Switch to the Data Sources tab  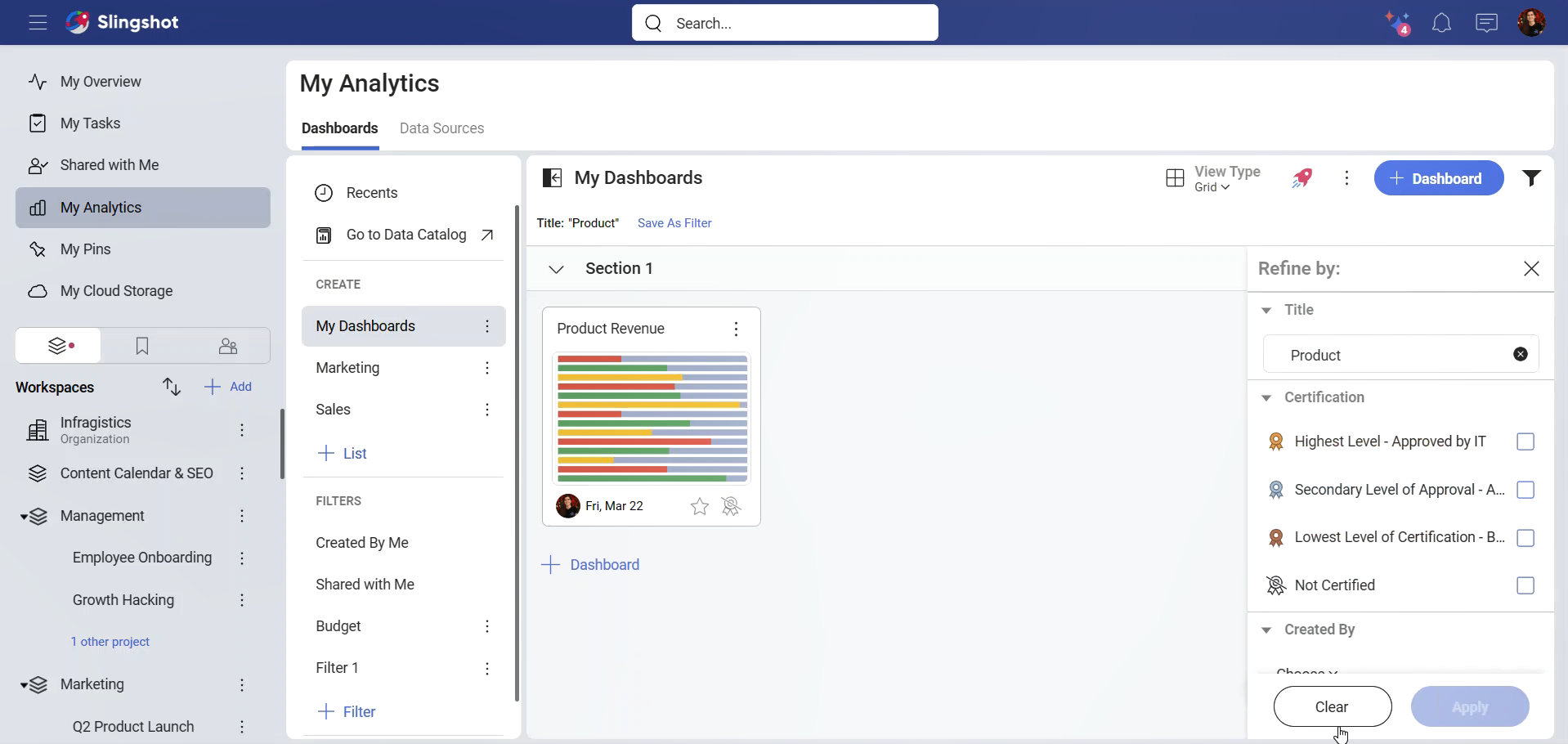[441, 128]
